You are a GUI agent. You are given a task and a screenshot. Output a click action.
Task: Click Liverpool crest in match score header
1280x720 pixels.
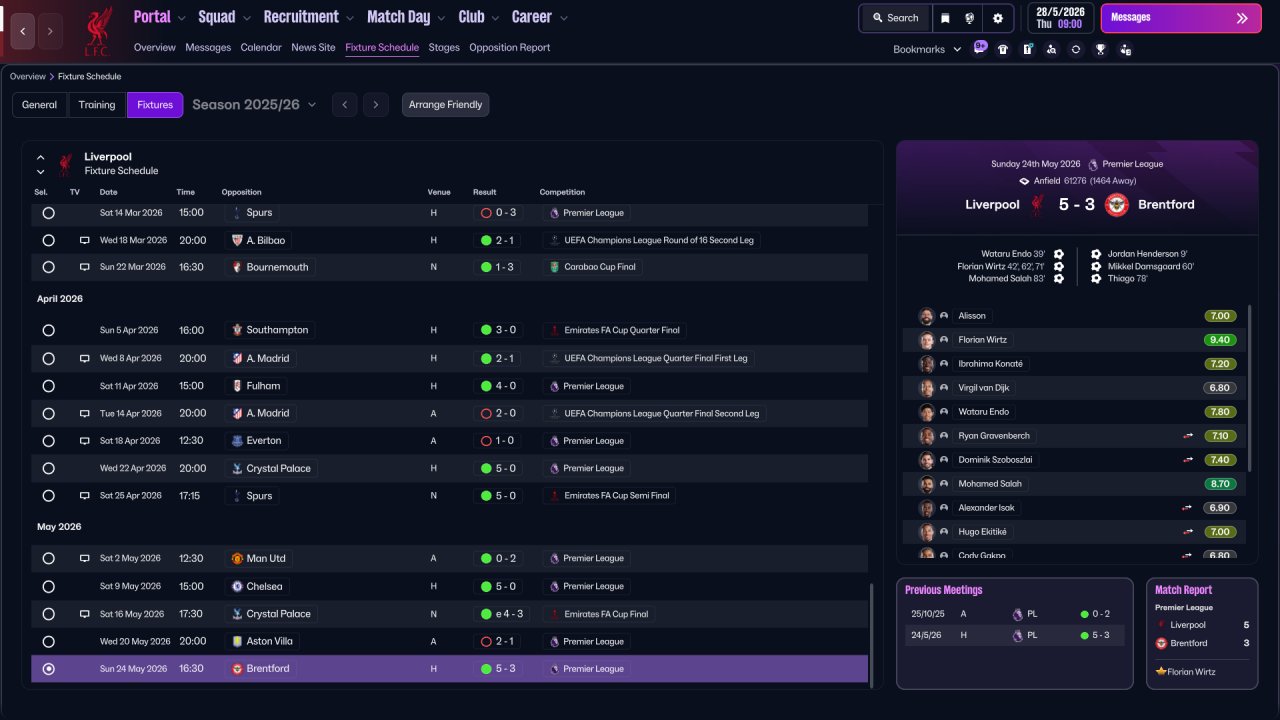pos(1037,205)
